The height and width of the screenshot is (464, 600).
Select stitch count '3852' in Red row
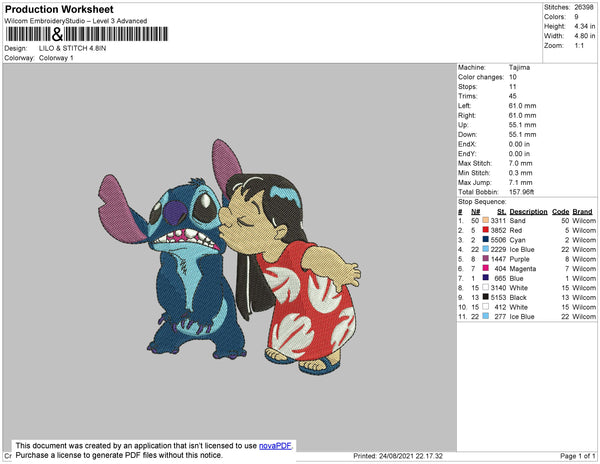tap(498, 230)
